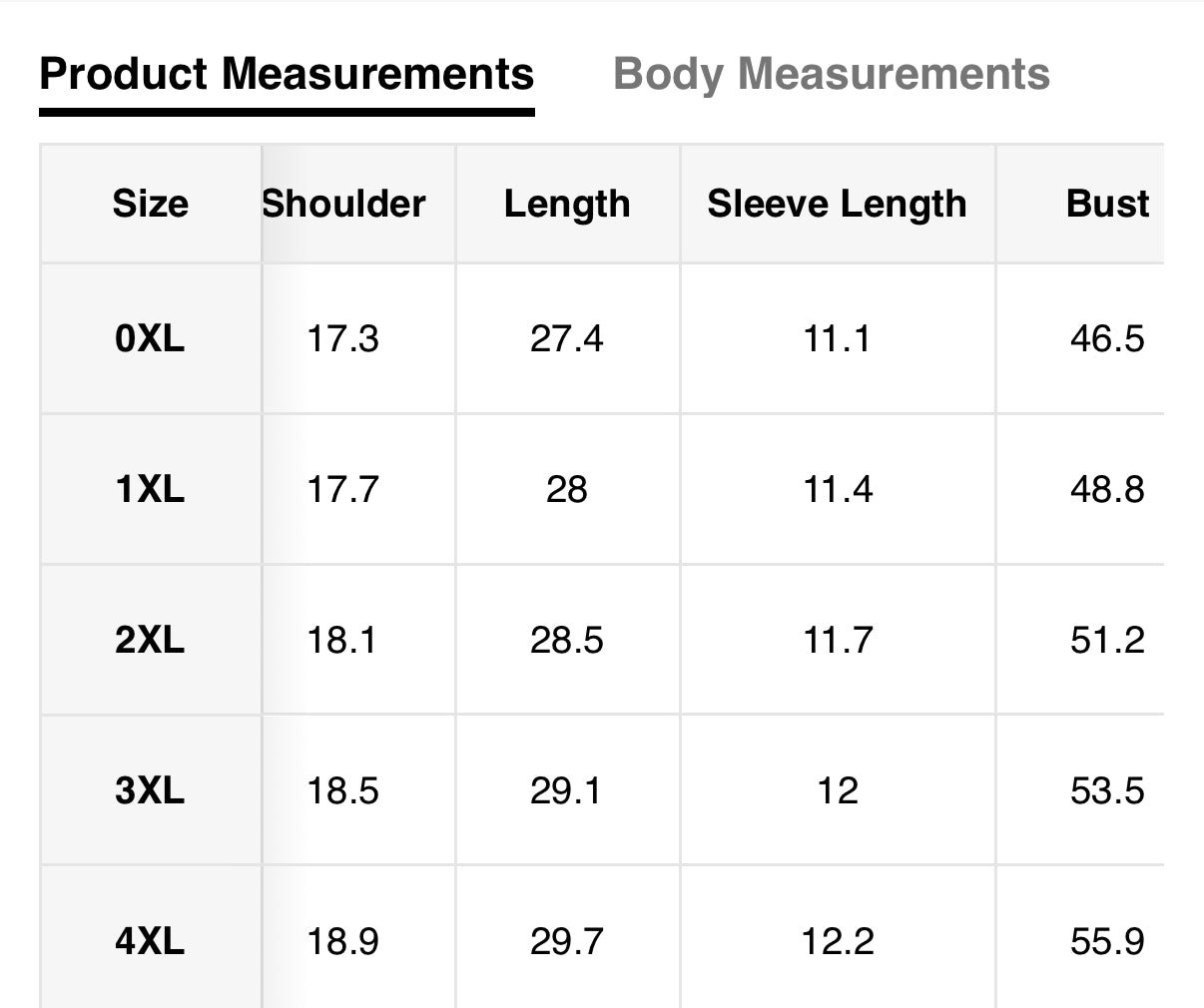Select the 3XL size row label
The height and width of the screenshot is (1008, 1204).
[150, 790]
